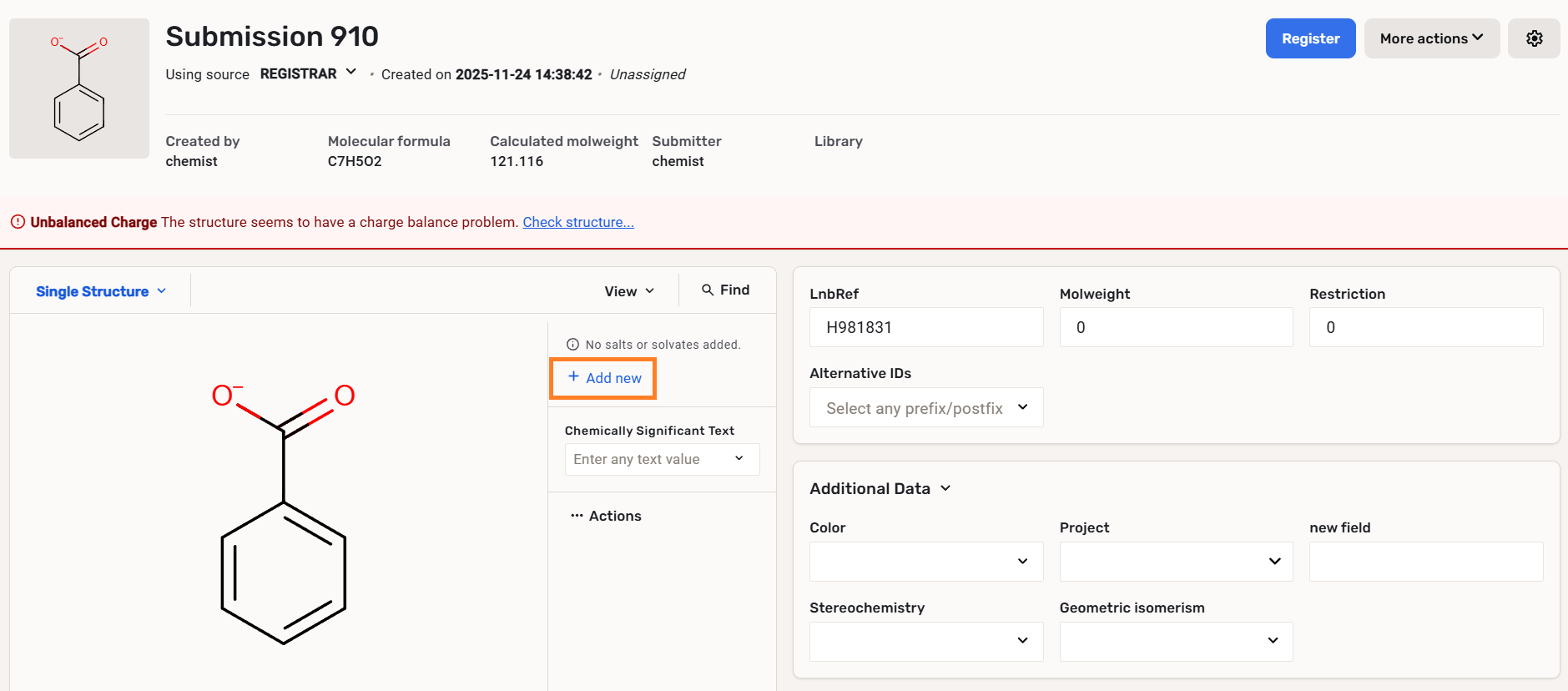
Task: Click the structure thumbnail in header
Action: coord(79,88)
